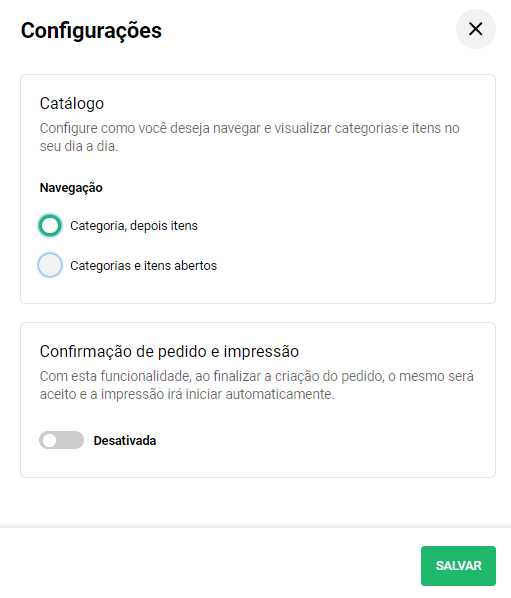Click the "Navegação" subsection label
This screenshot has height=598, width=511.
(x=71, y=188)
